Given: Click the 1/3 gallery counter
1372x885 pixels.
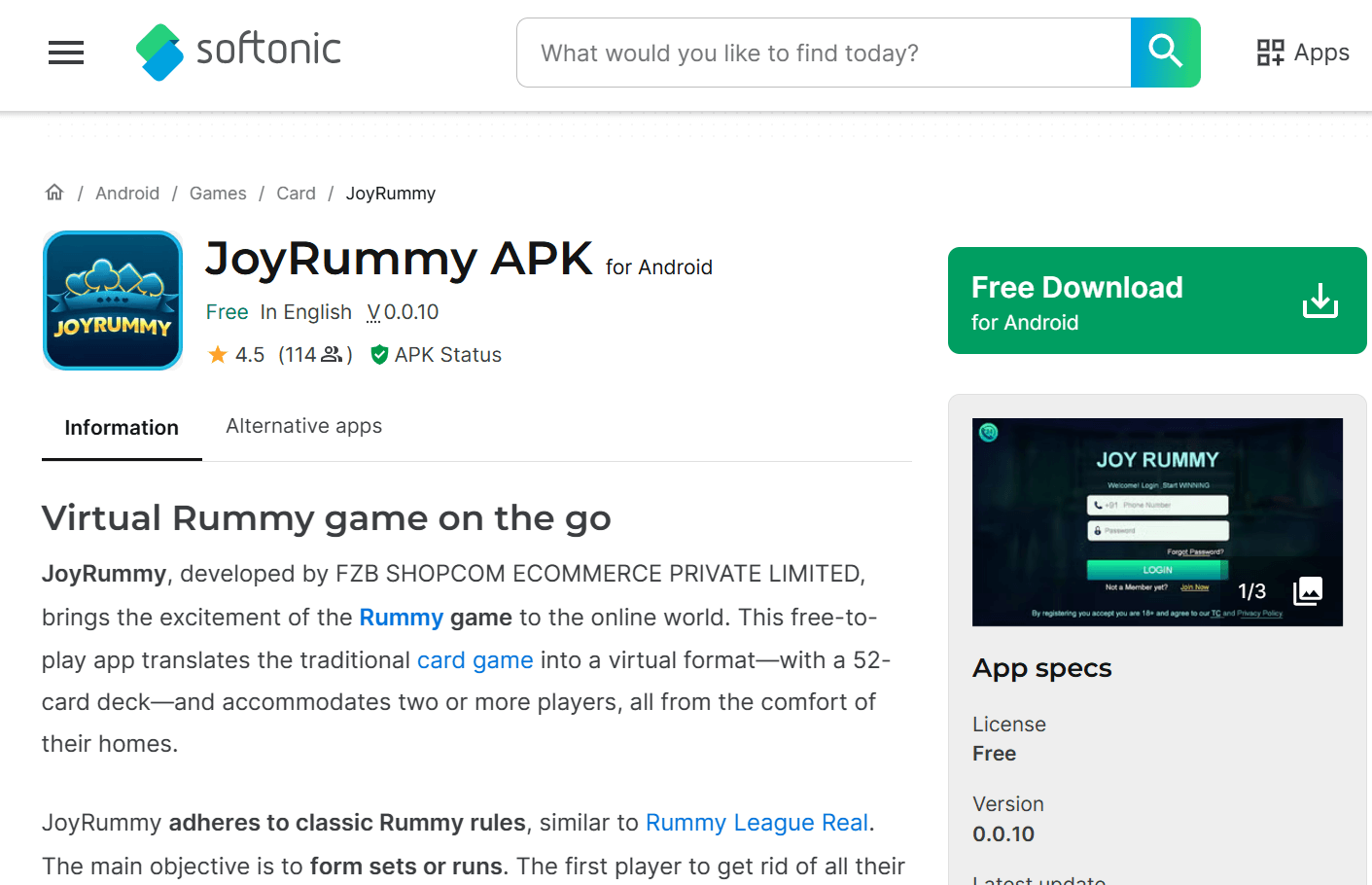Looking at the screenshot, I should click(x=1251, y=591).
